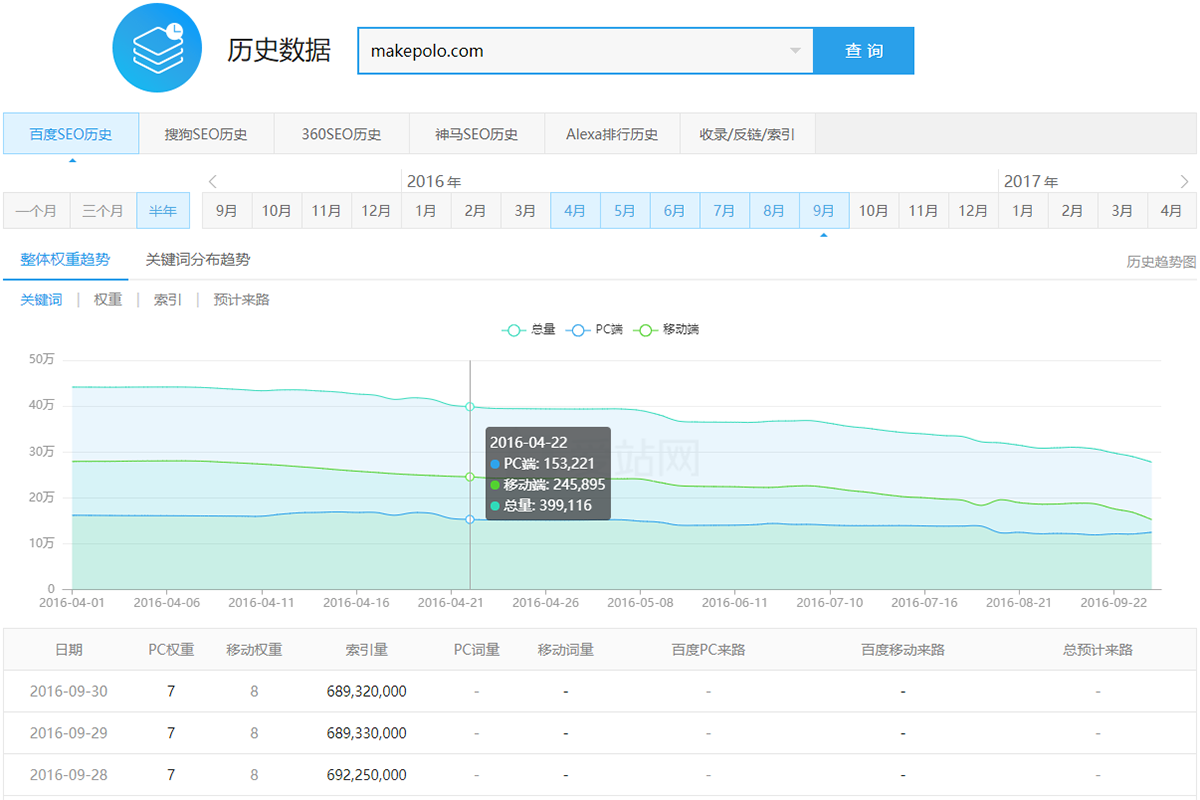Open the domain input dropdown arrow
Screen dimensions: 1200x800
795,51
